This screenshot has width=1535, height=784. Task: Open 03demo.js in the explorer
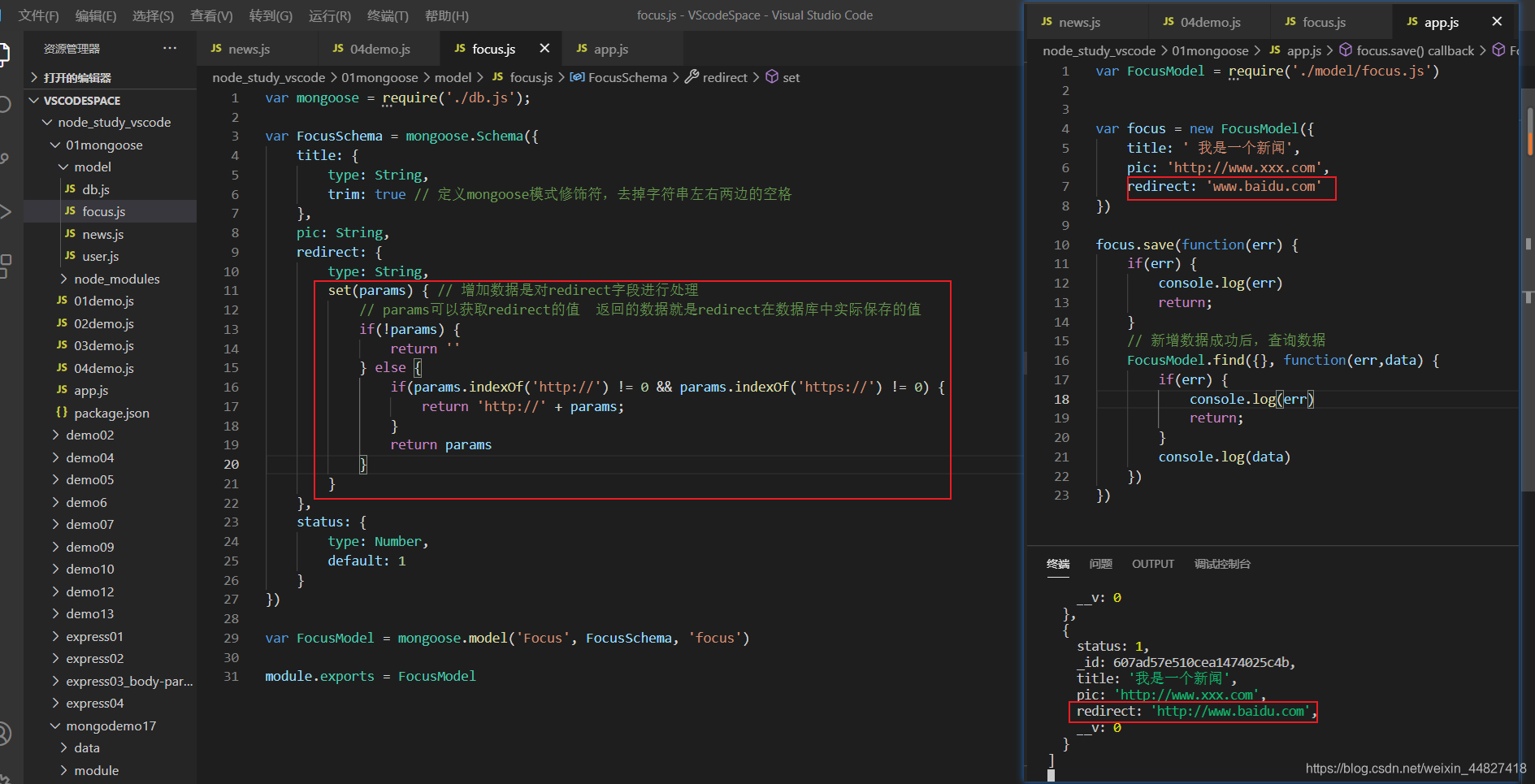pos(111,345)
